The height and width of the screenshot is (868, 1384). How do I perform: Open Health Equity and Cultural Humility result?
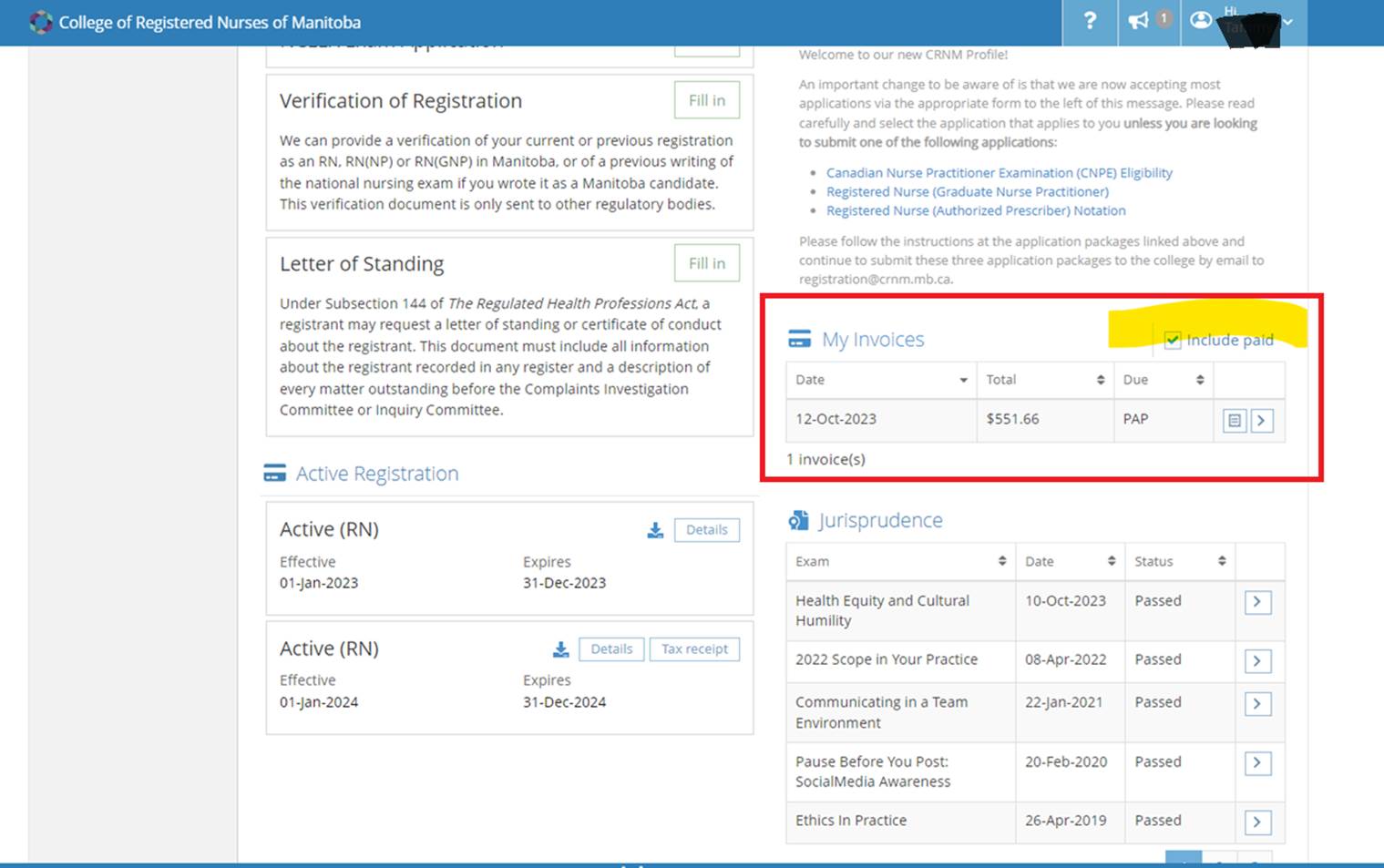pos(1257,602)
